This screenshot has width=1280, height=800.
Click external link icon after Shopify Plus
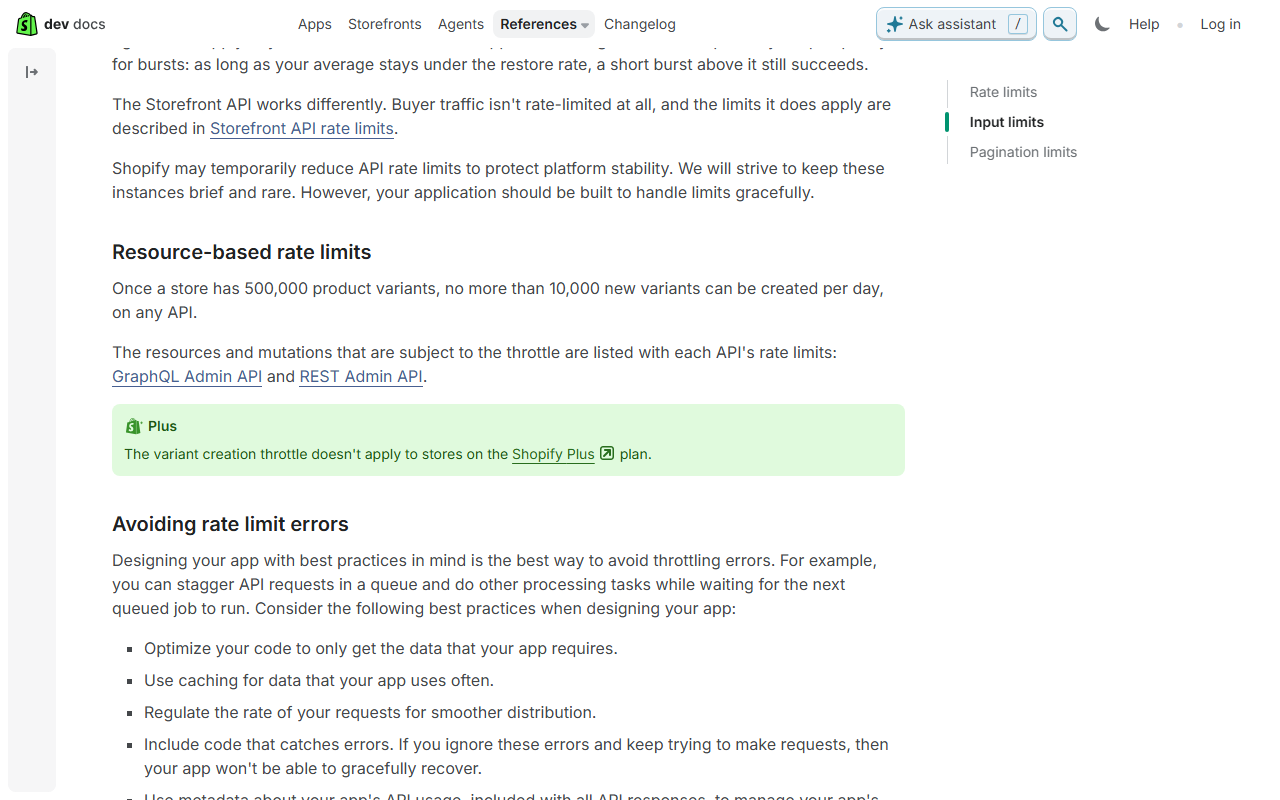[607, 454]
